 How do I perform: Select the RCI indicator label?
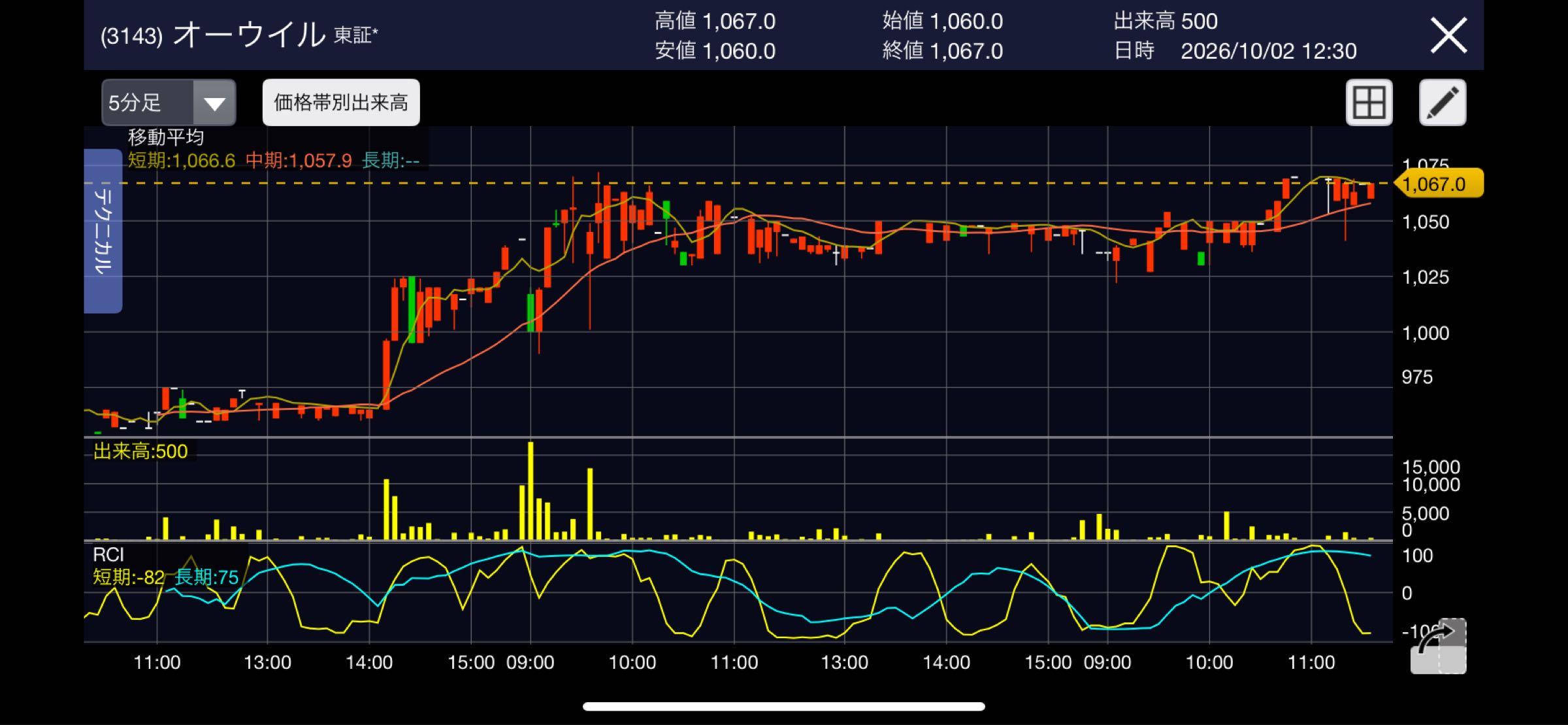(108, 555)
